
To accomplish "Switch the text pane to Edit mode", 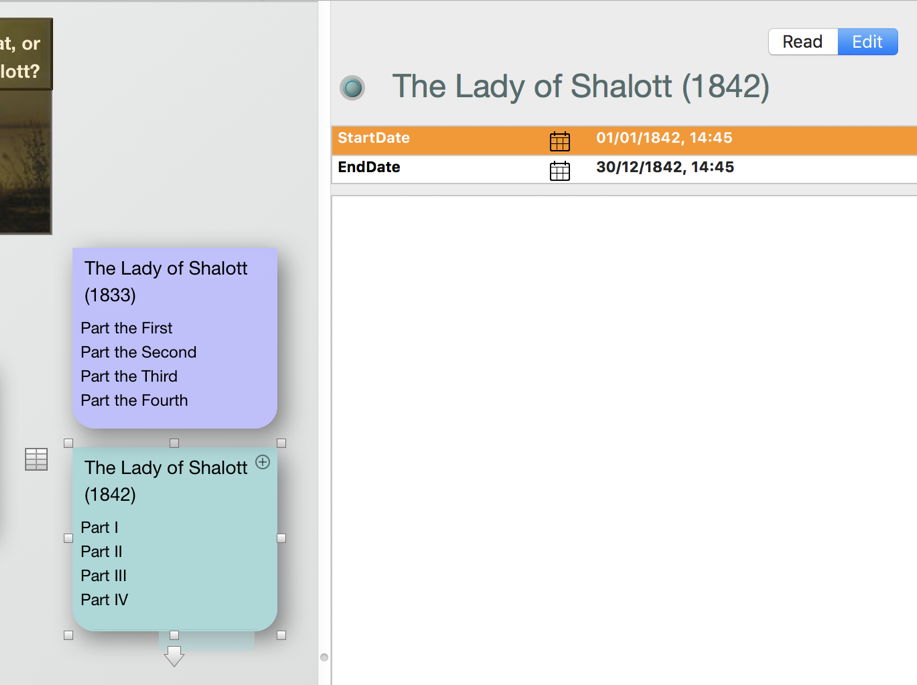I will (x=867, y=42).
